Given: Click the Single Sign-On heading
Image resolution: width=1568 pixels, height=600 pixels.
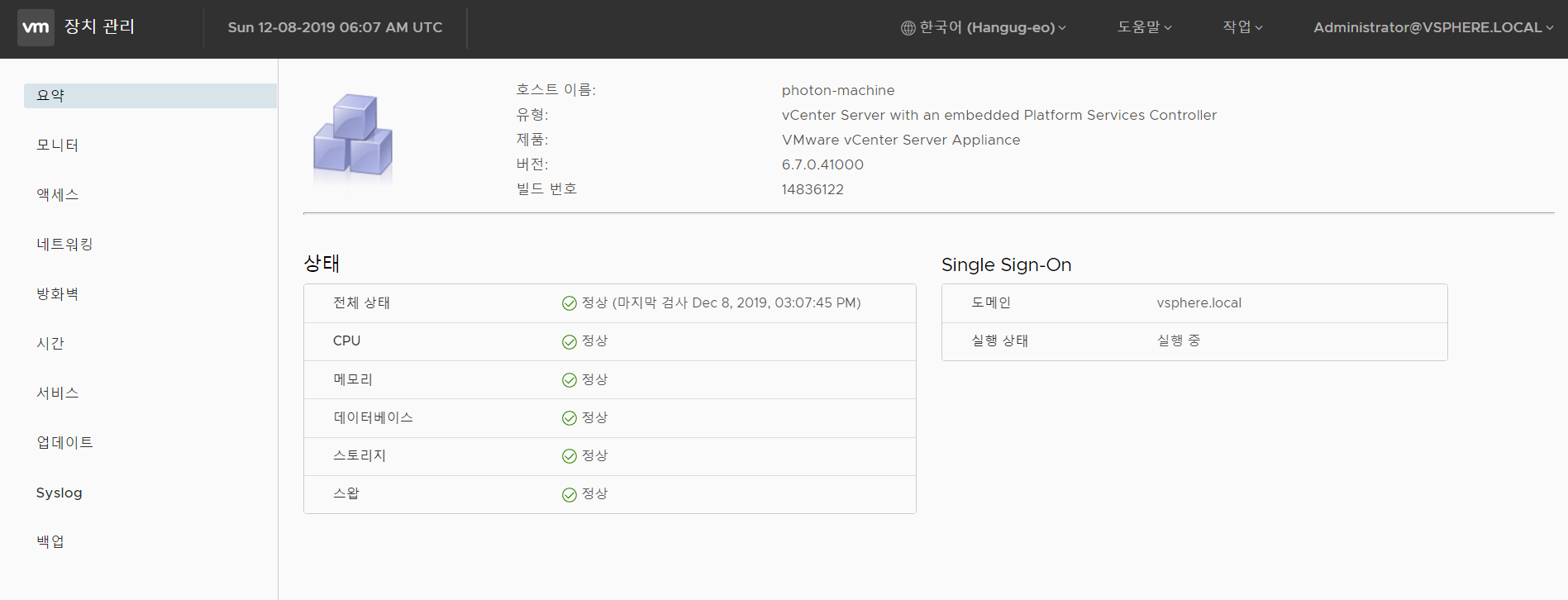Looking at the screenshot, I should coord(1006,264).
